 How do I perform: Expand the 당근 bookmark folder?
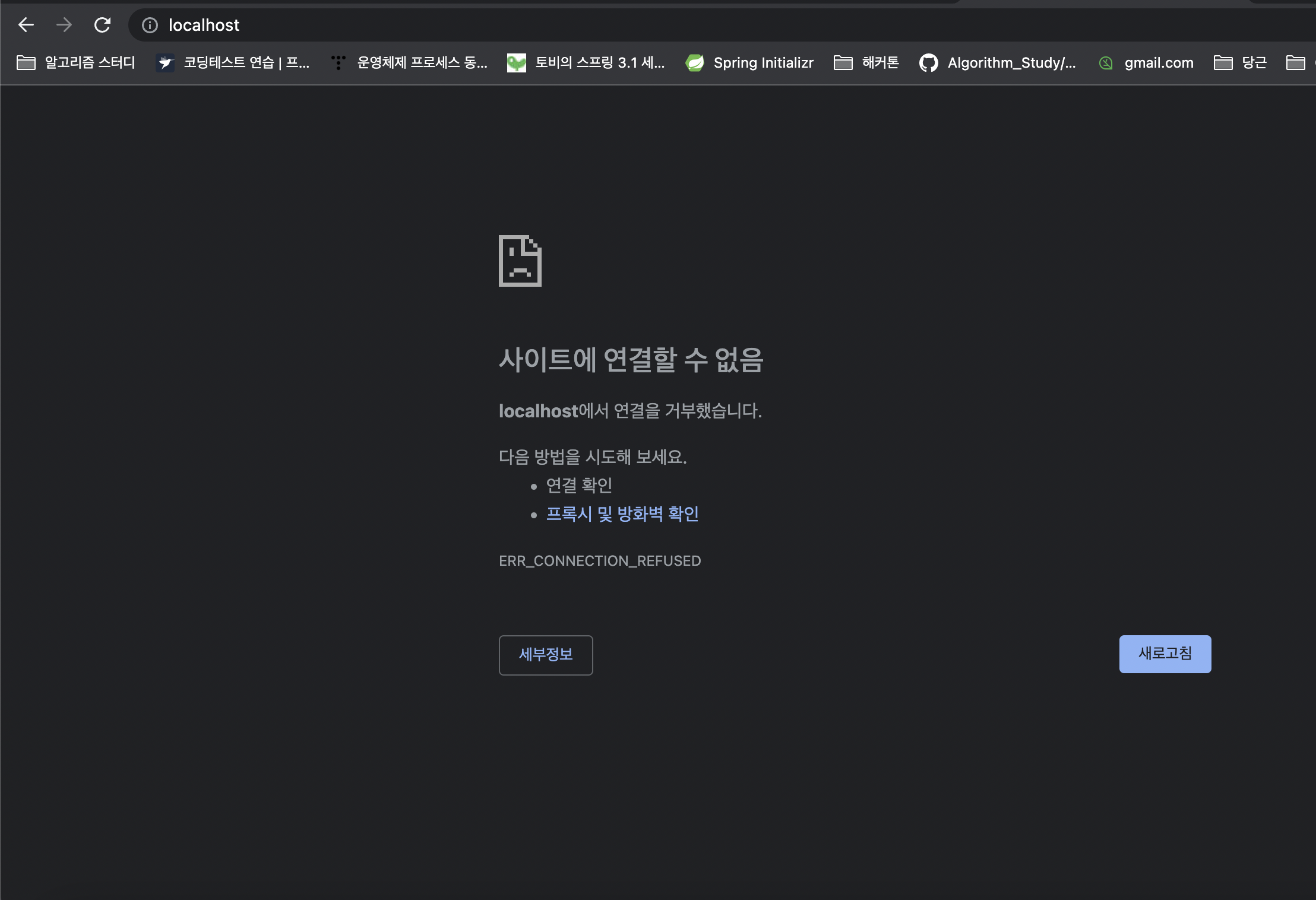click(1241, 62)
